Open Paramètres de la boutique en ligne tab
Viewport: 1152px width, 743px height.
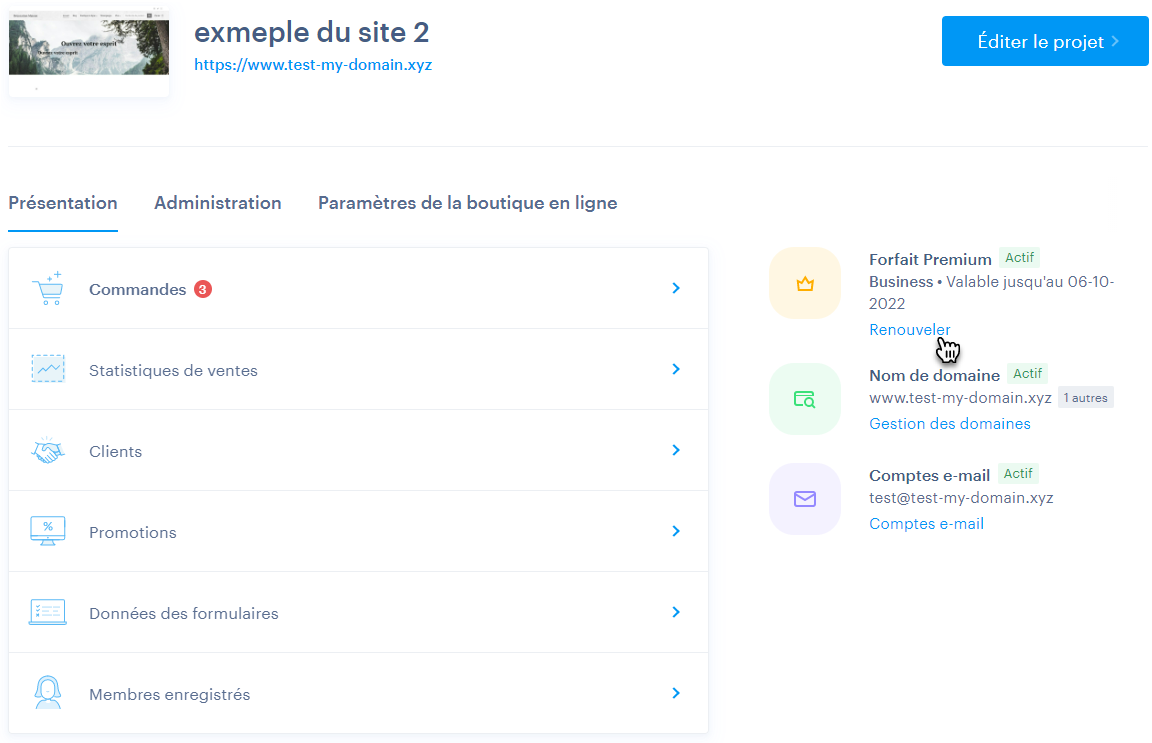[467, 203]
